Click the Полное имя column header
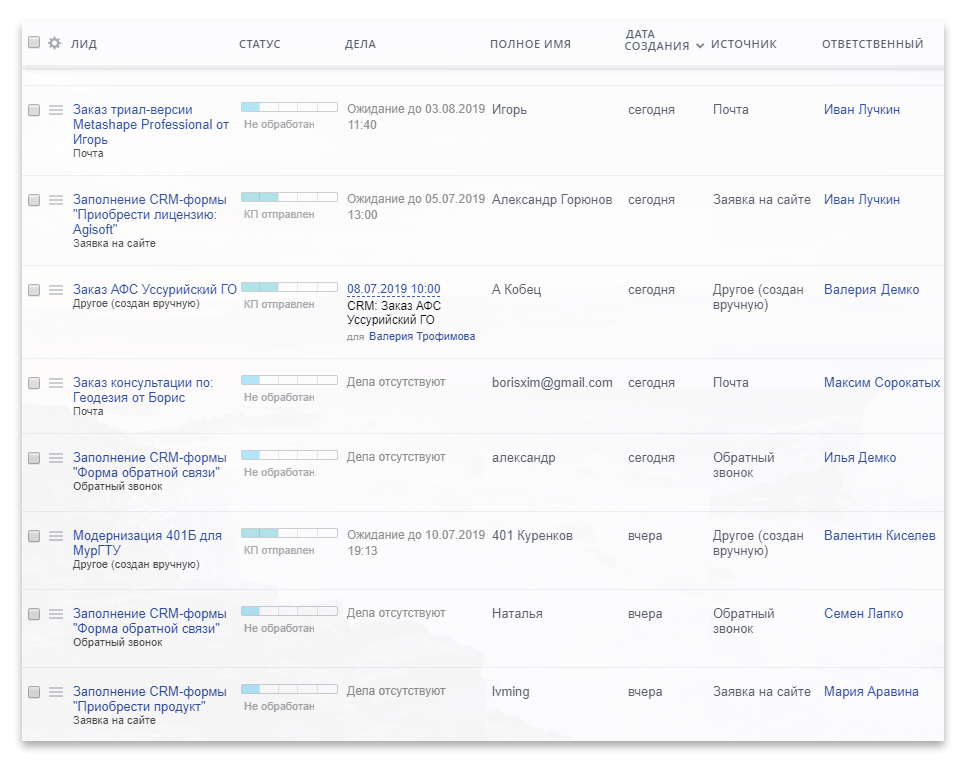Screen dimensions: 960x777 point(530,44)
